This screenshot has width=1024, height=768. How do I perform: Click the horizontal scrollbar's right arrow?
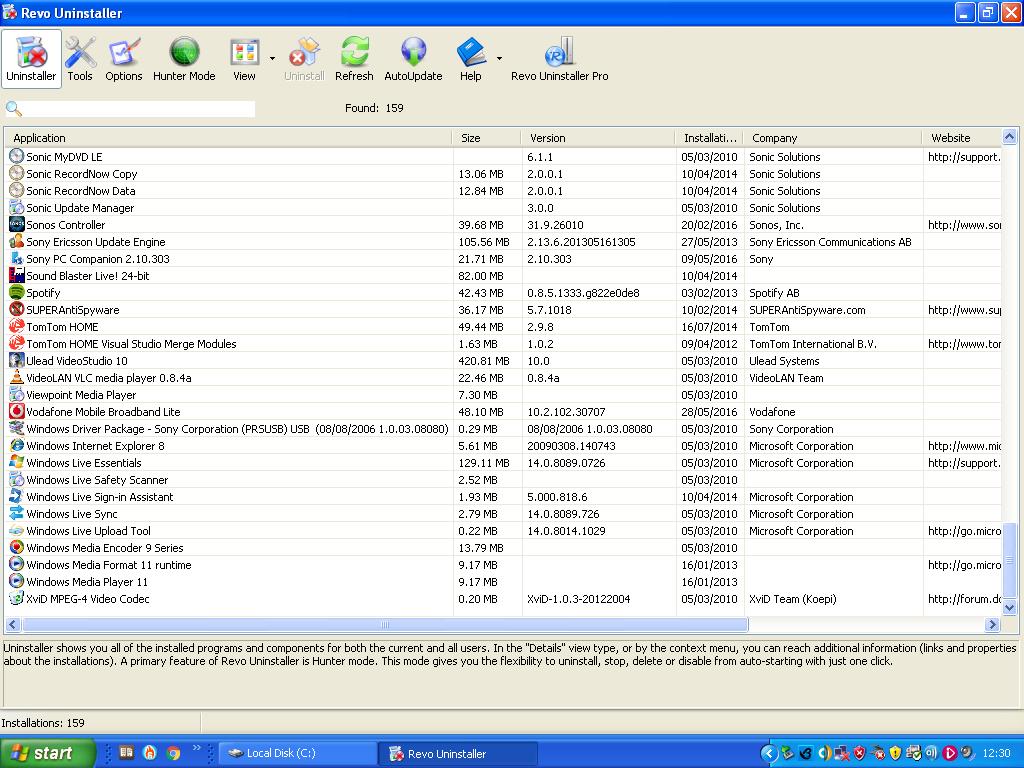pos(992,624)
